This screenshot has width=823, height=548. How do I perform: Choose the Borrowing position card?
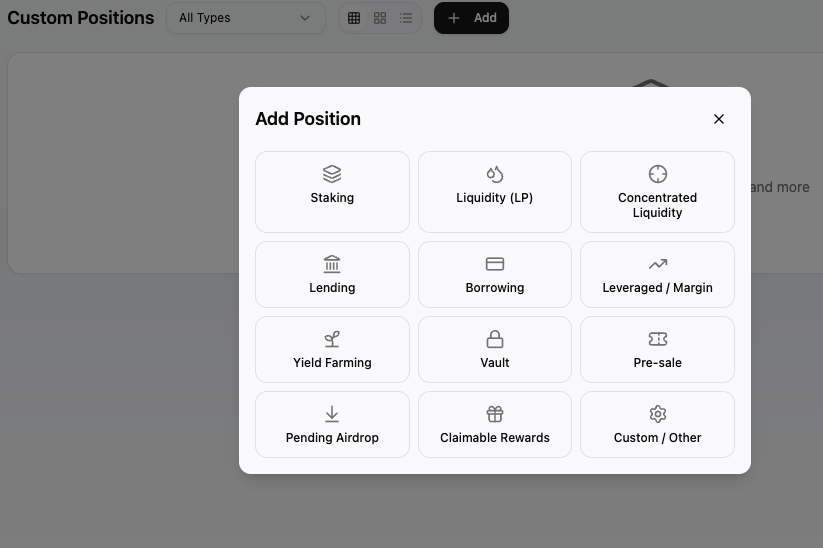click(494, 275)
